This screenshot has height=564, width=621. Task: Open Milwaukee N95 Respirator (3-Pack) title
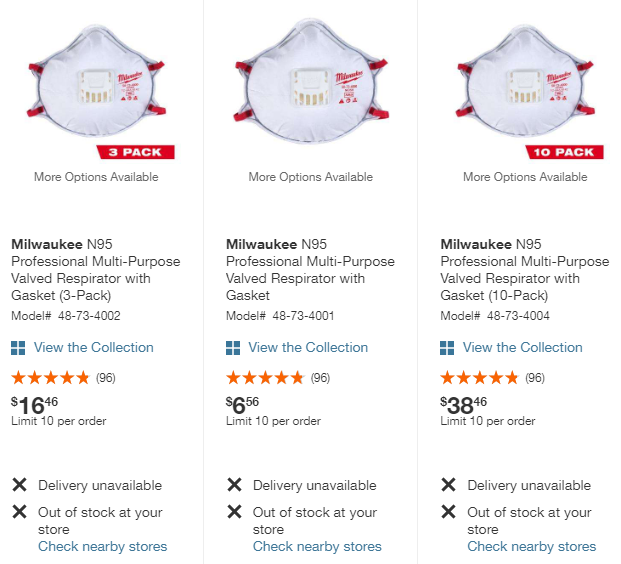[95, 270]
